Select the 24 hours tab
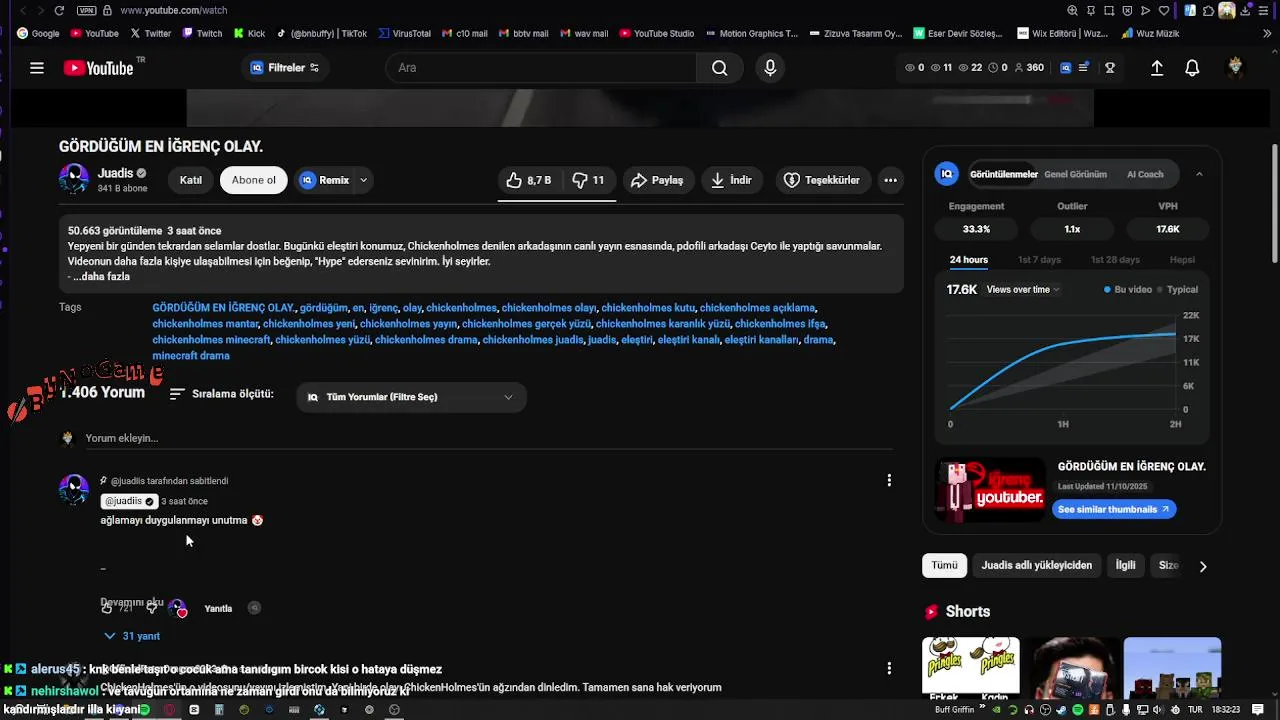This screenshot has width=1280, height=720. 968,259
